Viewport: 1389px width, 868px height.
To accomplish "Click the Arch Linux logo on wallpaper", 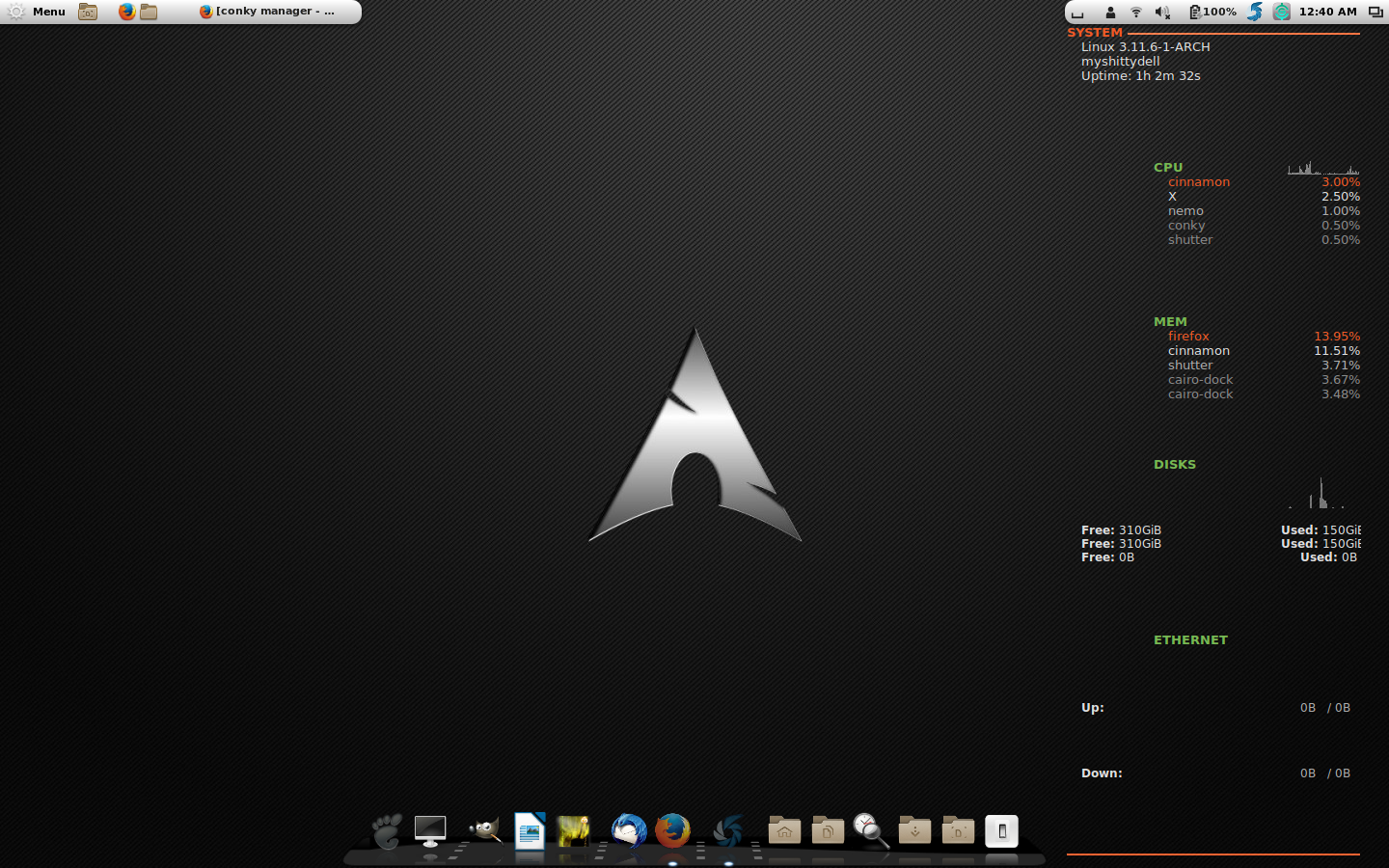I will coord(694,434).
